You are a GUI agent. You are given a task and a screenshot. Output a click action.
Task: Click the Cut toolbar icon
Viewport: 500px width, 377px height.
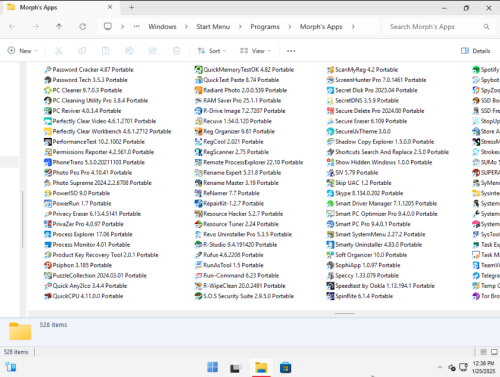(59, 51)
